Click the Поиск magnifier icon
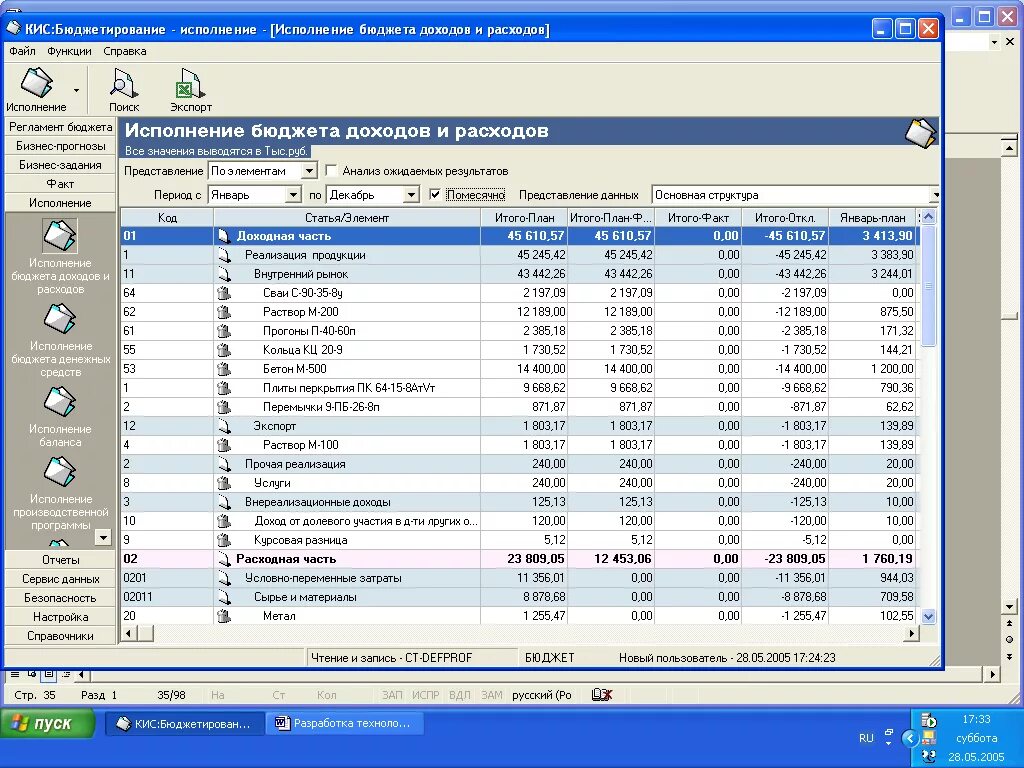1024x768 pixels. (123, 83)
